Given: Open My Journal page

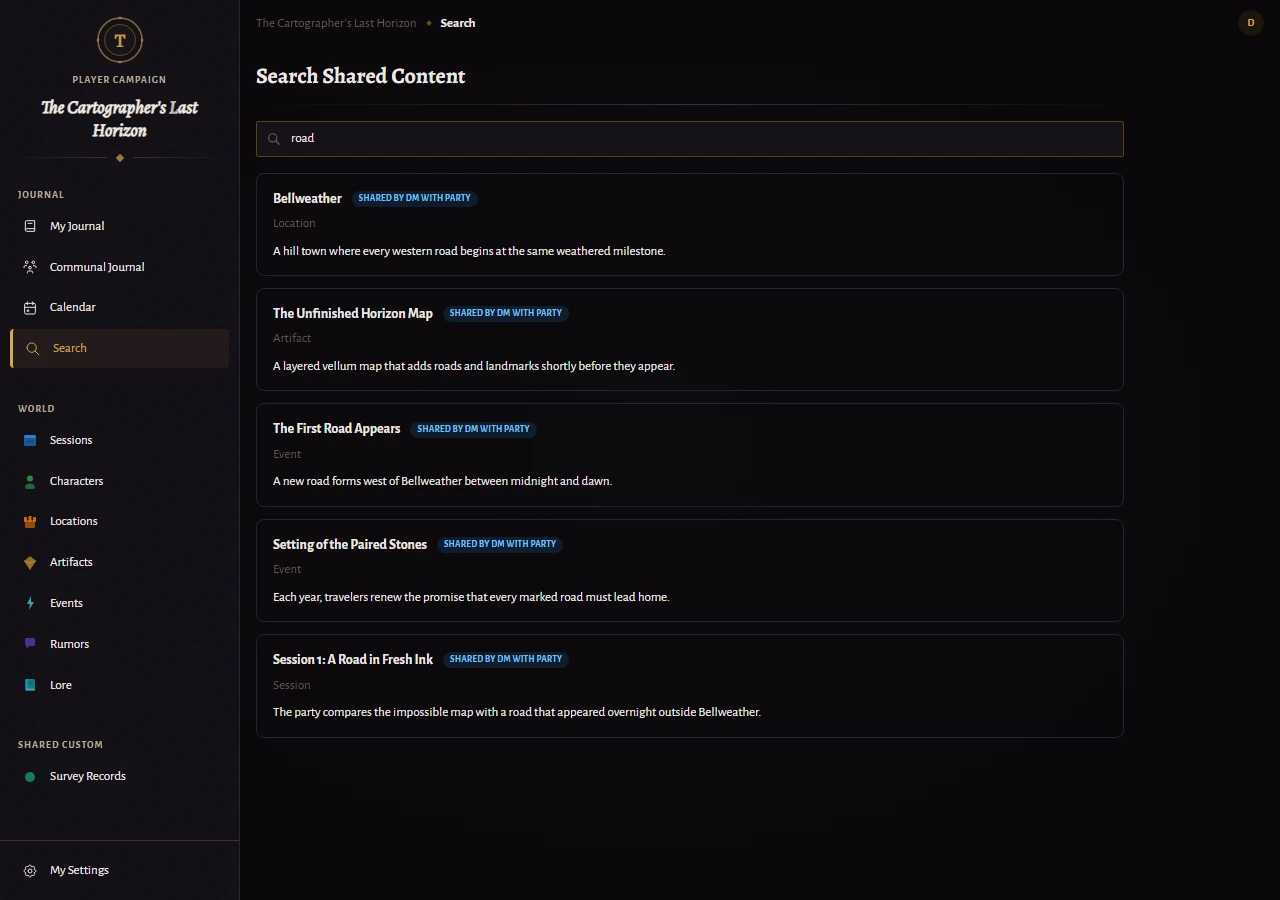Looking at the screenshot, I should click(x=119, y=226).
